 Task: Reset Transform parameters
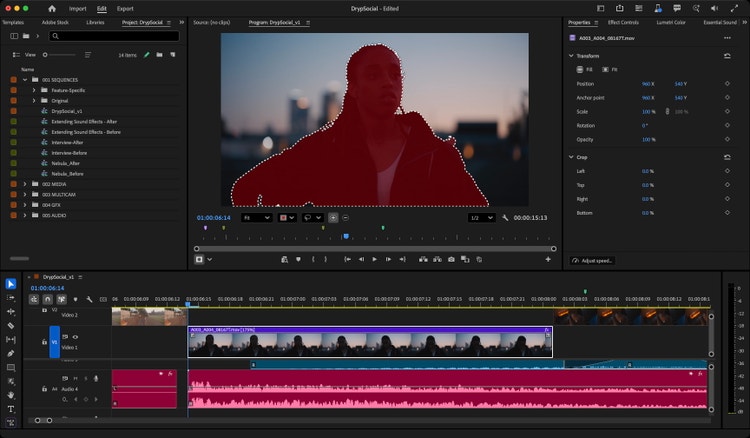click(x=727, y=56)
